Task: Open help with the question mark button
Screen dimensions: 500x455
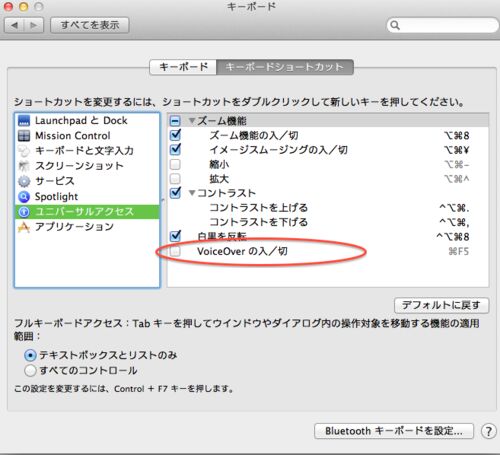Action: tap(488, 431)
